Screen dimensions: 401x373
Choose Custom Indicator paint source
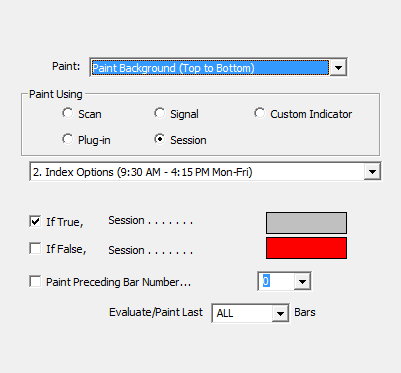[x=260, y=113]
